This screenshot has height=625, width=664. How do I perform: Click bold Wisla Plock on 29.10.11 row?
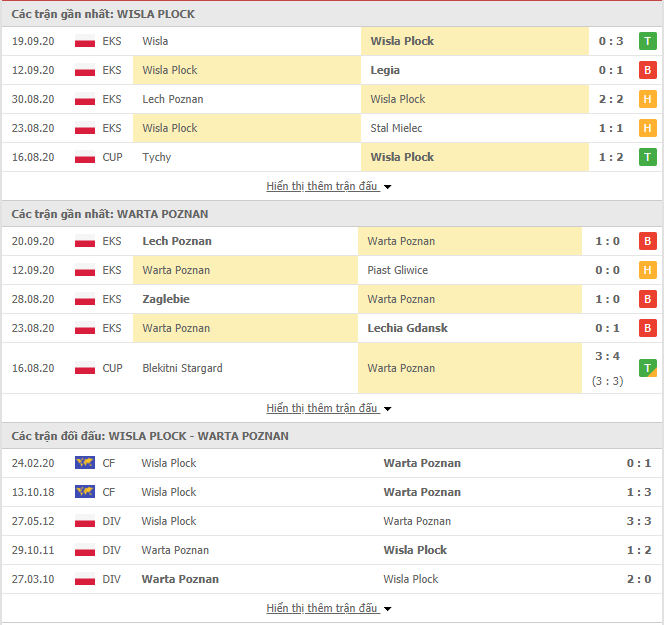click(x=415, y=550)
